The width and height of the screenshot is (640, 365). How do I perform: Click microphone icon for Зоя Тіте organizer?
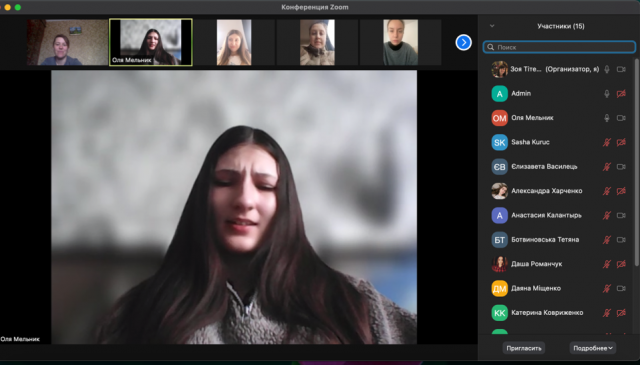607,69
